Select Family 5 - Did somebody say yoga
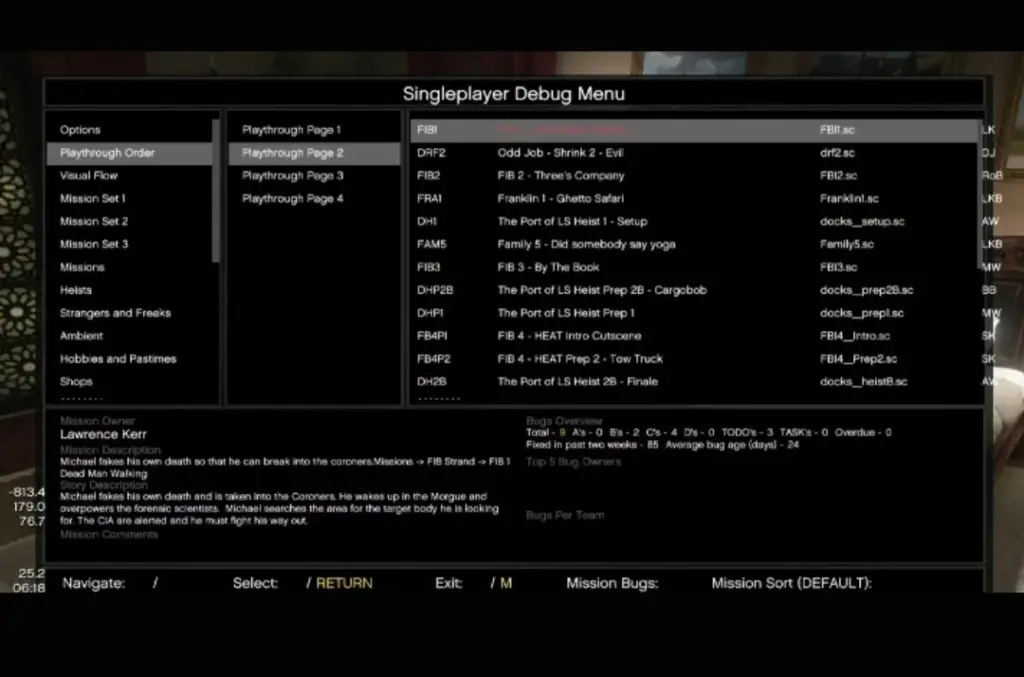The image size is (1024, 677). tap(586, 244)
